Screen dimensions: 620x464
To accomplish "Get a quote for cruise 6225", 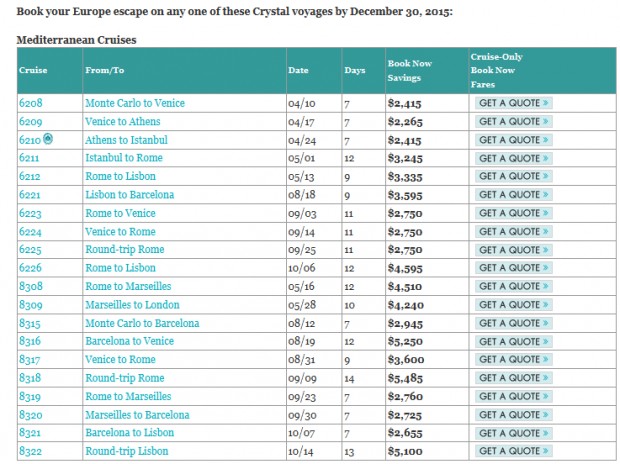I will pyautogui.click(x=513, y=250).
